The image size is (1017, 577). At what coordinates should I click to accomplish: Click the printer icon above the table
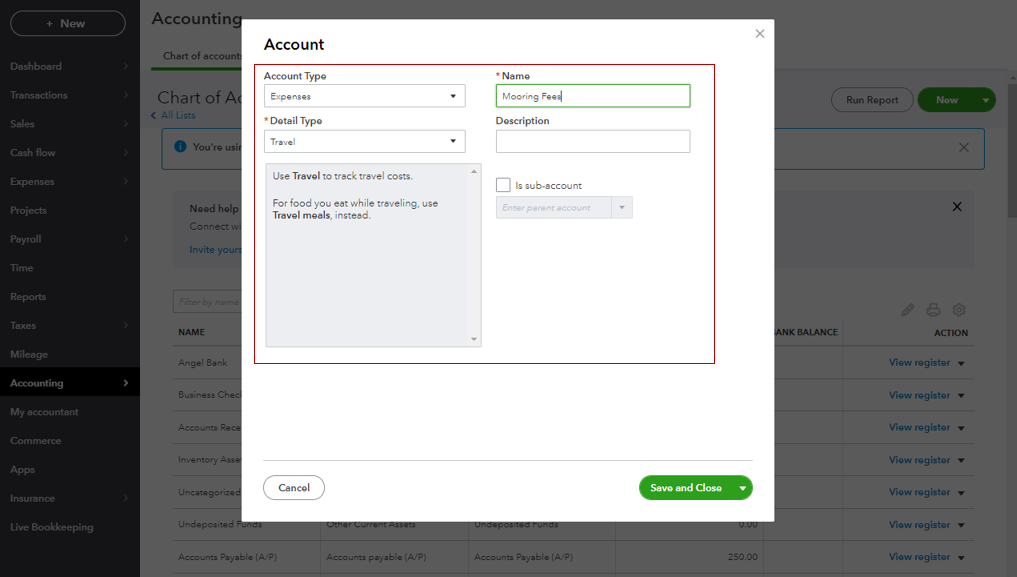point(933,310)
